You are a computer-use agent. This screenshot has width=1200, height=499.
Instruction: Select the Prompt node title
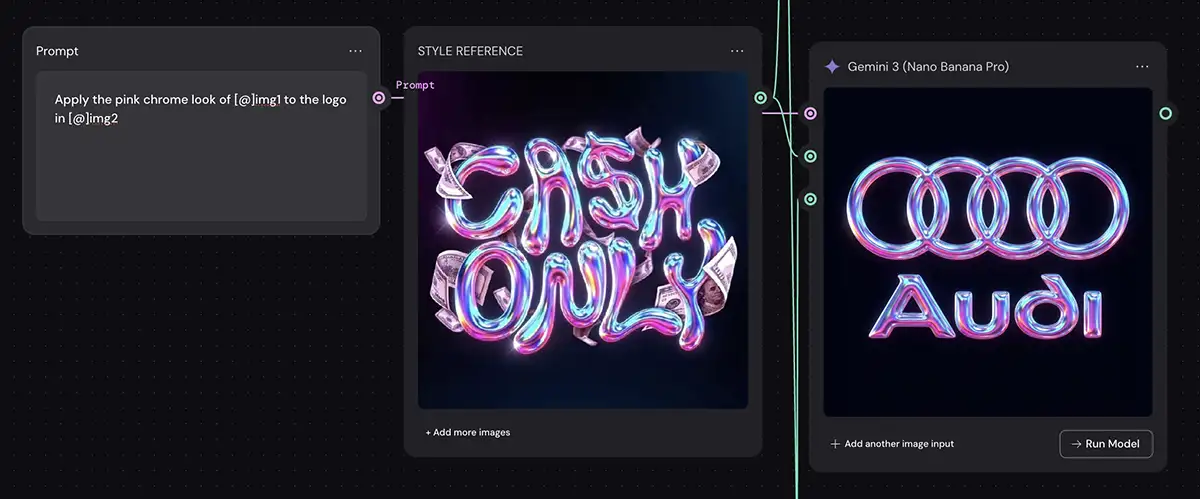click(57, 51)
